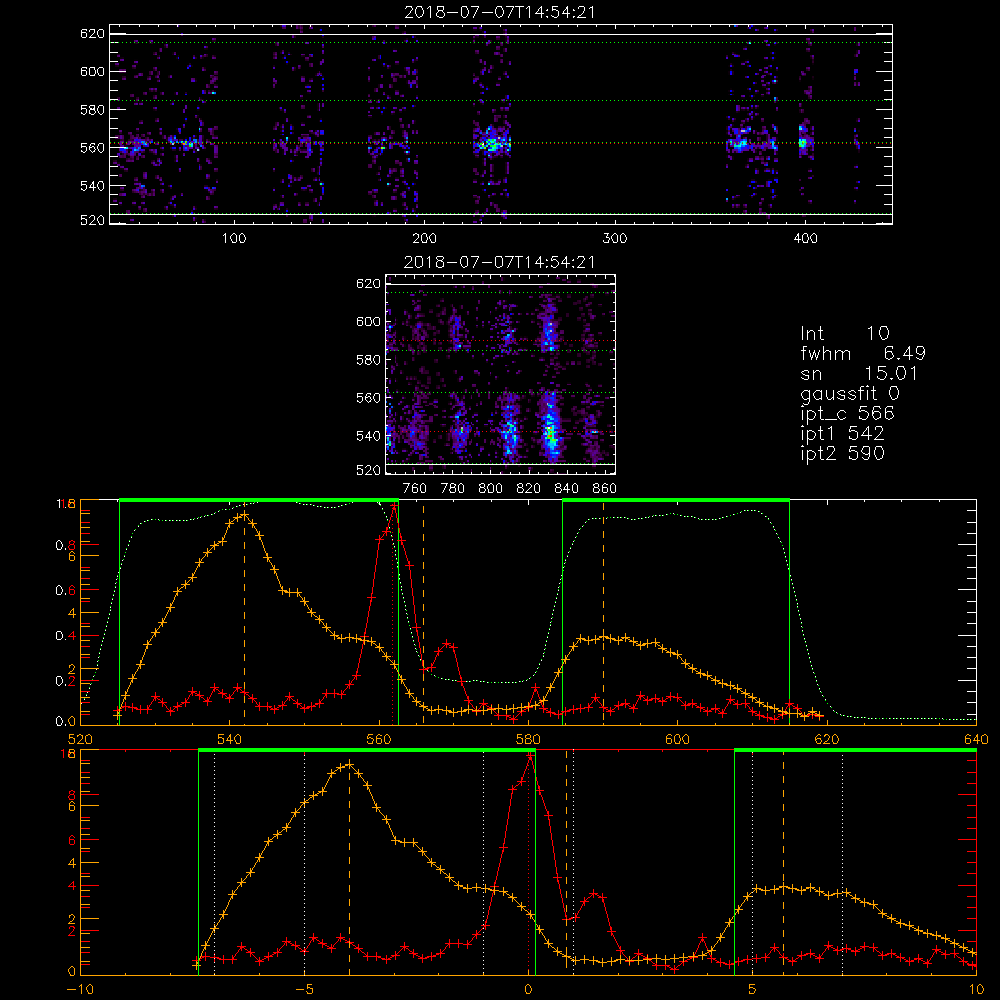Select the 'Int 10' readout text
This screenshot has height=1000, width=1000.
(x=844, y=333)
